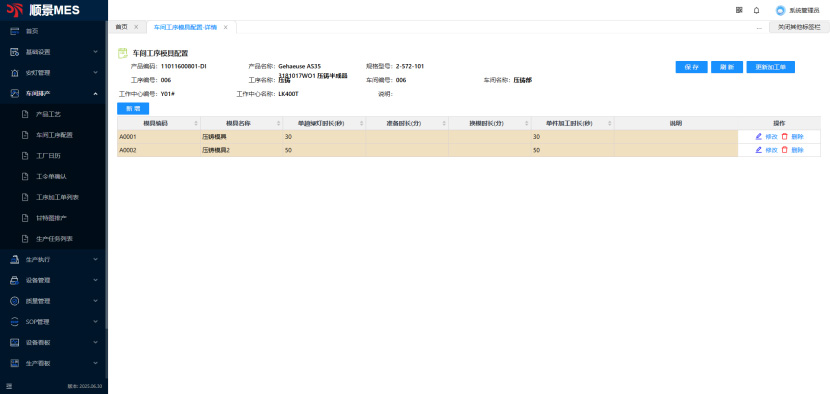The height and width of the screenshot is (394, 830).
Task: Expand the 生产执行 menu chevron
Action: click(x=96, y=259)
